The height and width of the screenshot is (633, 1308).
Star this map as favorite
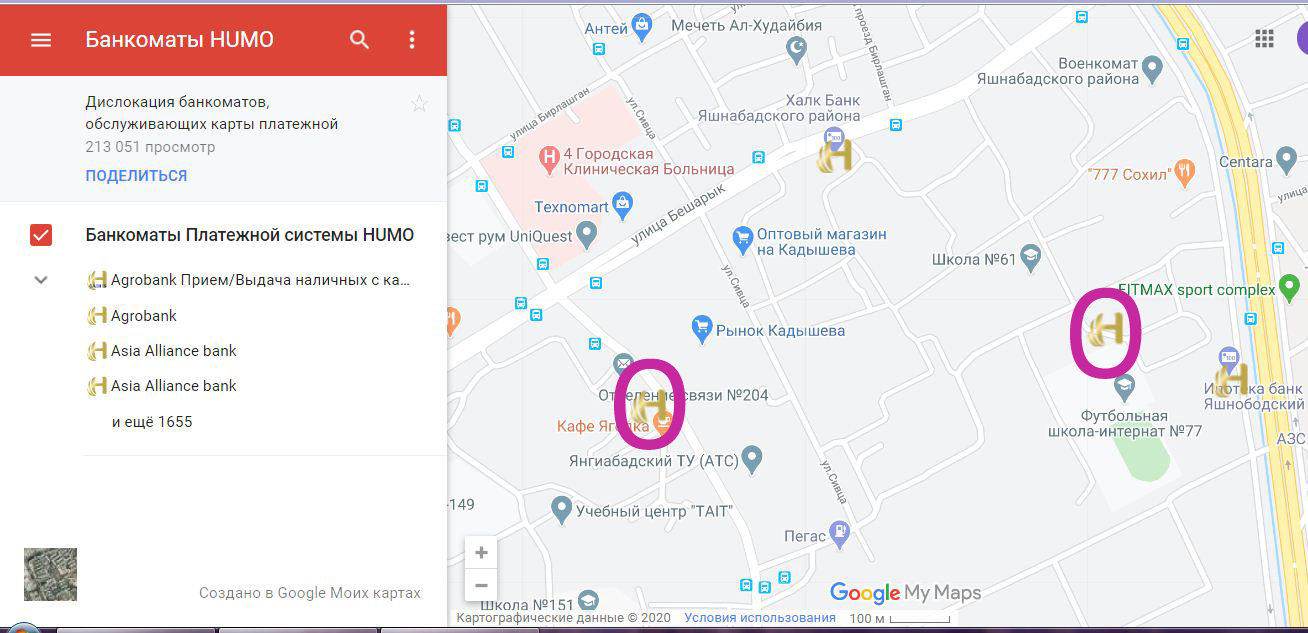tap(419, 104)
